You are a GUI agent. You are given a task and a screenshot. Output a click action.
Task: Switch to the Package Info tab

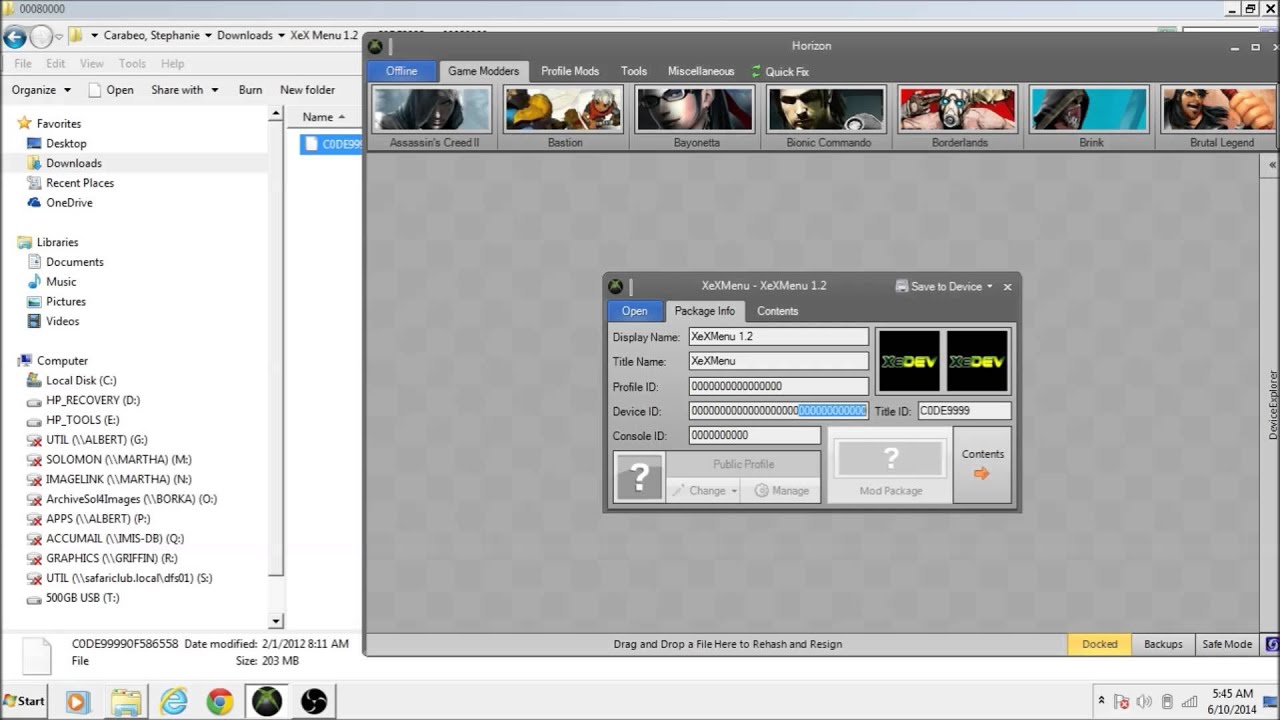point(704,311)
